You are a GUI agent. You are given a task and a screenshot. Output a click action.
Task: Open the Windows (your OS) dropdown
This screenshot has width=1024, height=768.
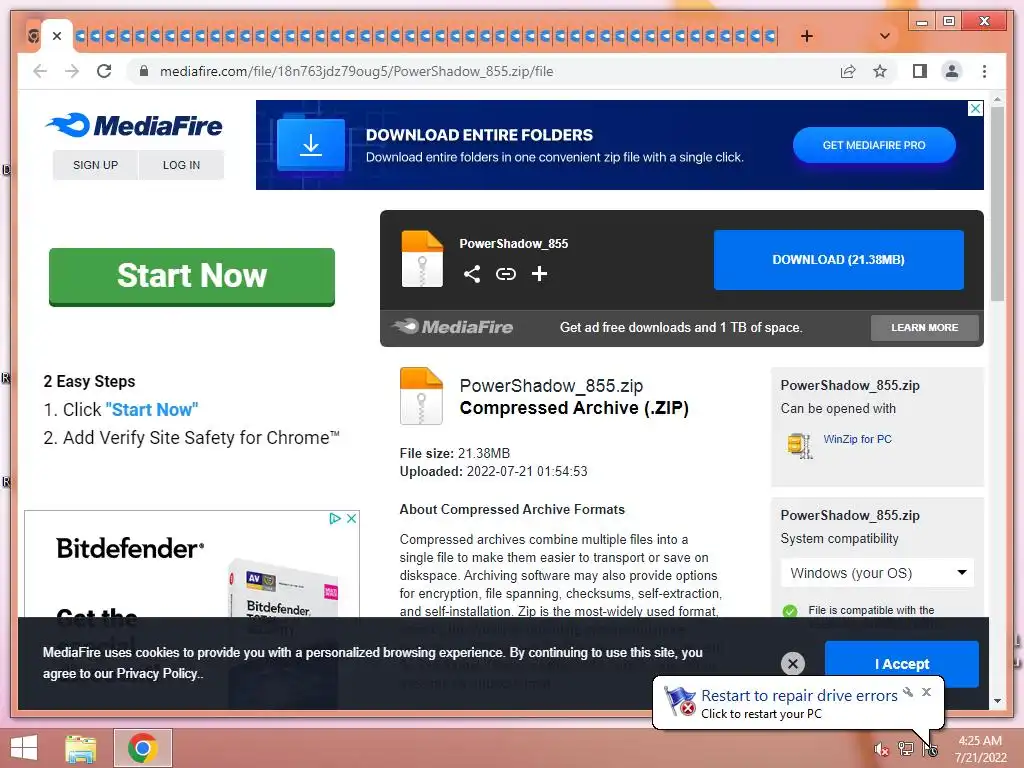(x=877, y=573)
